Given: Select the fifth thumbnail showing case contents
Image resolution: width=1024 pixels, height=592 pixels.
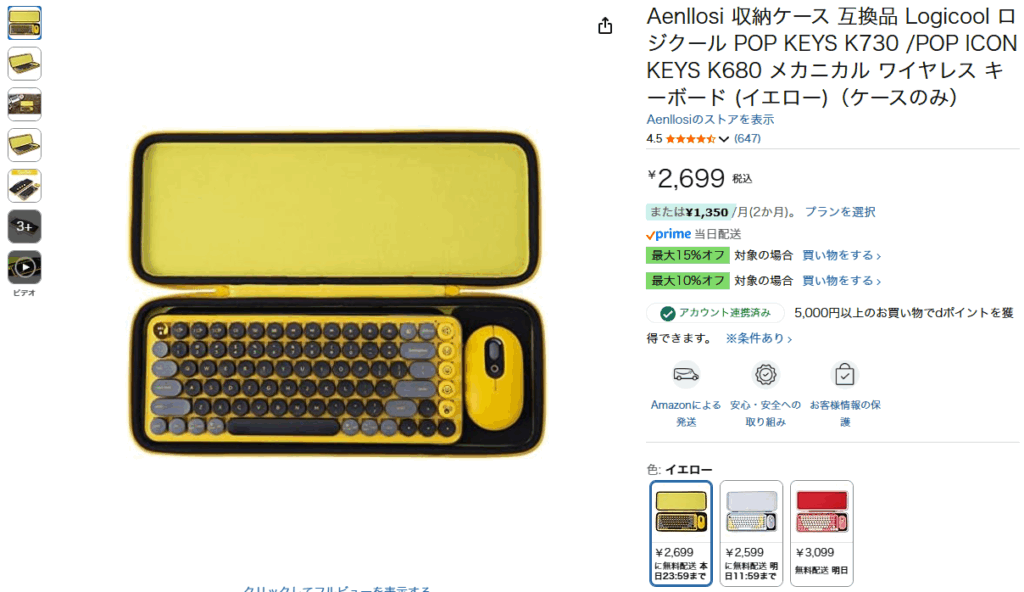Looking at the screenshot, I should [x=24, y=186].
